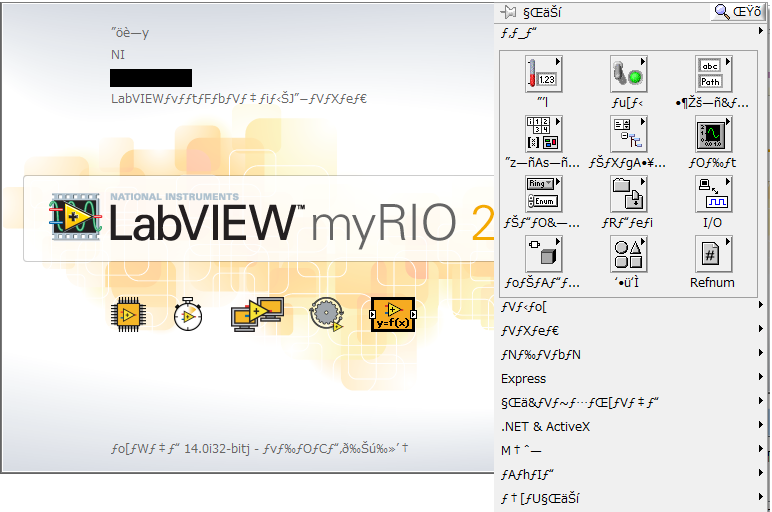Expand the last palette category at the bottom

pos(632,498)
